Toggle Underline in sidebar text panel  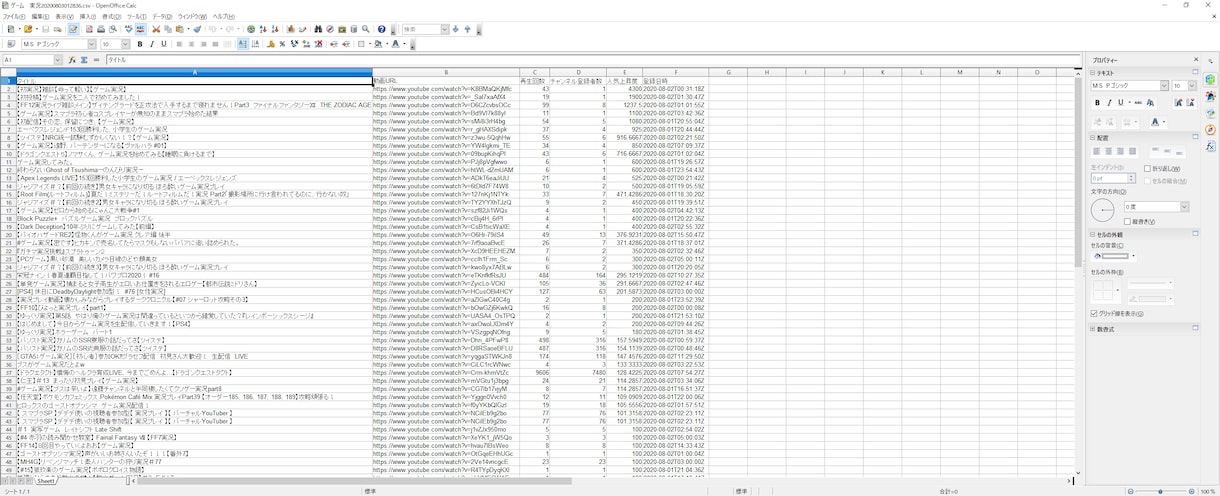[1121, 103]
